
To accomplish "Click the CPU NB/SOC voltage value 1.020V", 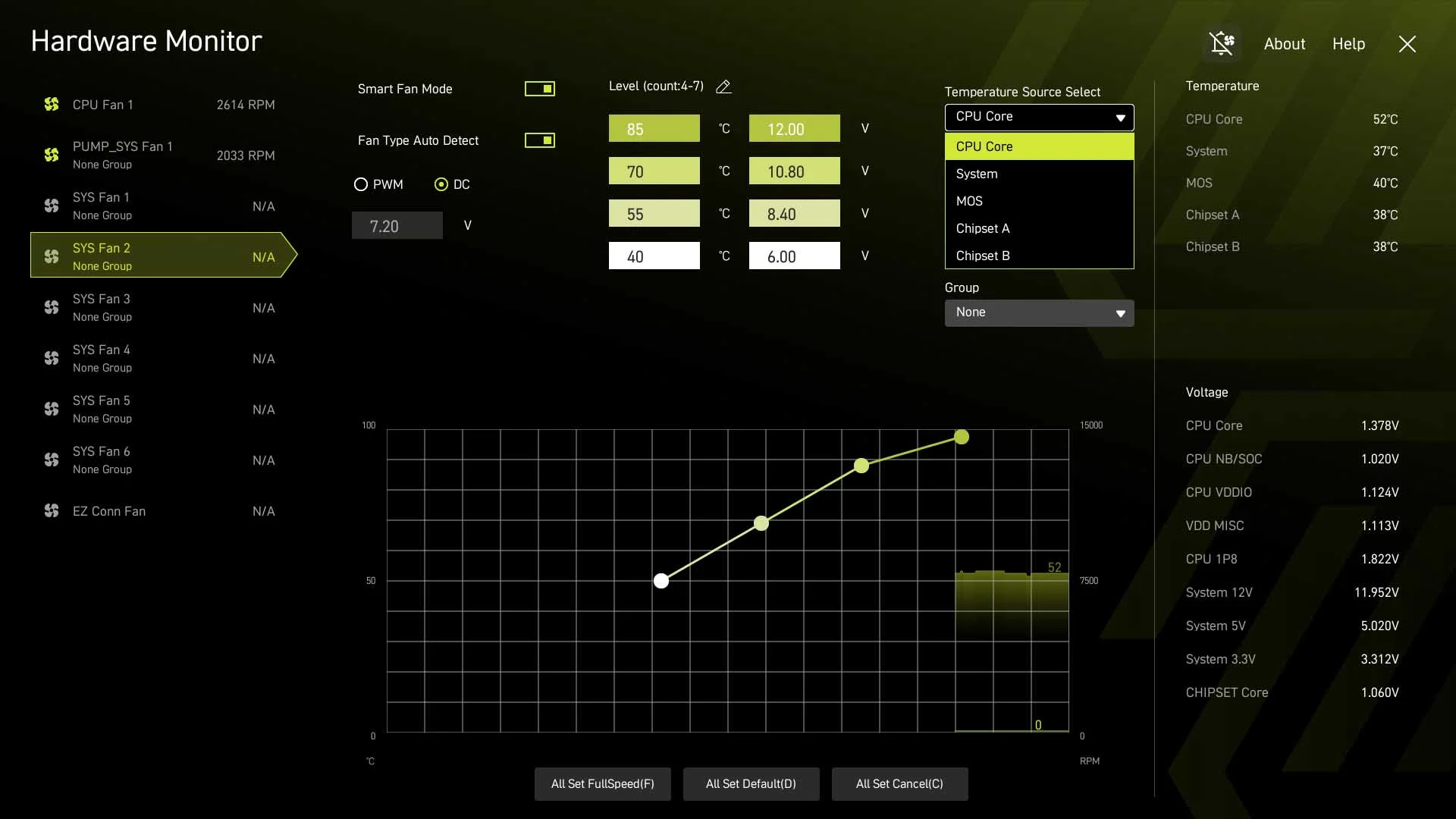I will 1379,459.
